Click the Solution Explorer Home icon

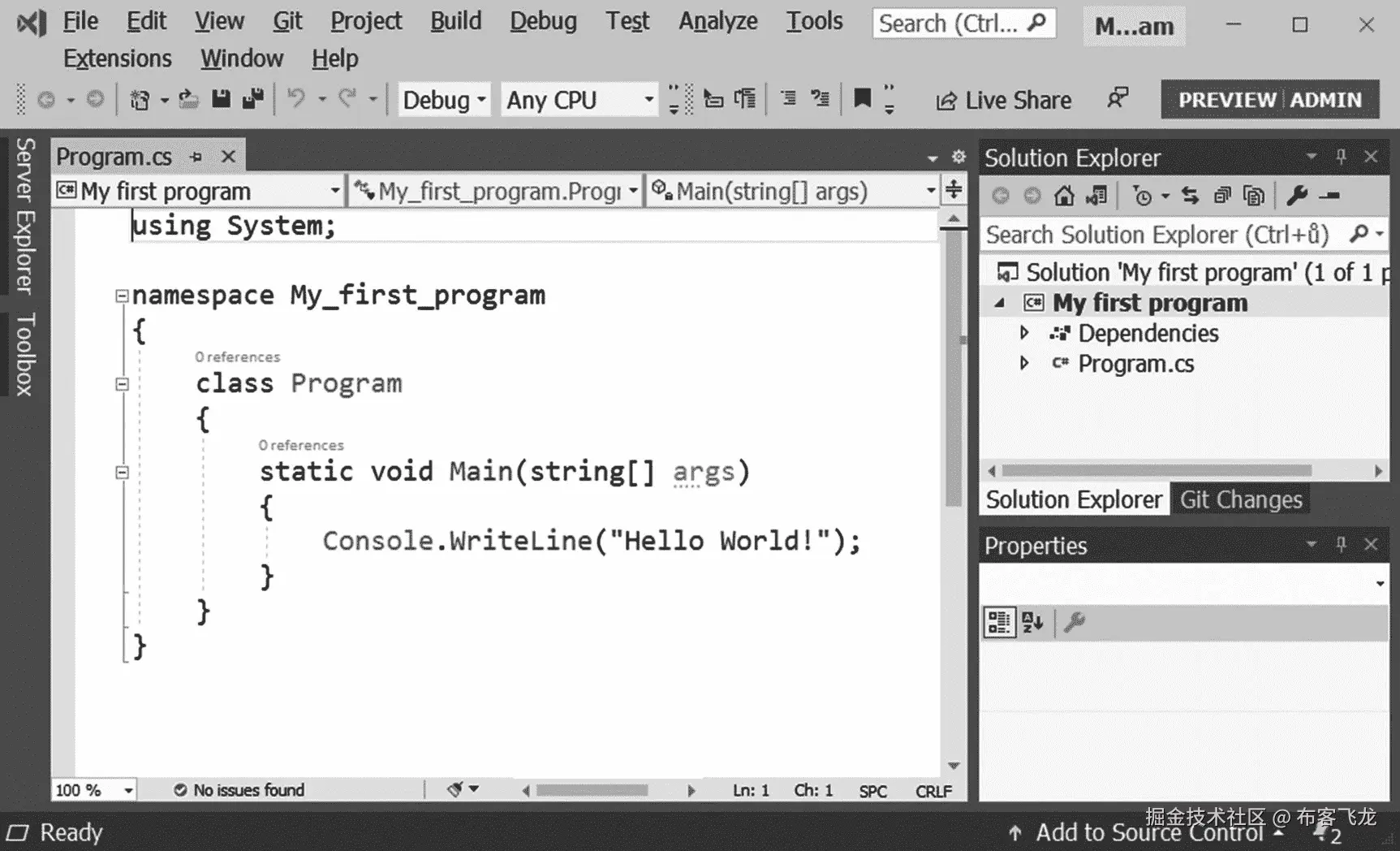tap(1066, 195)
